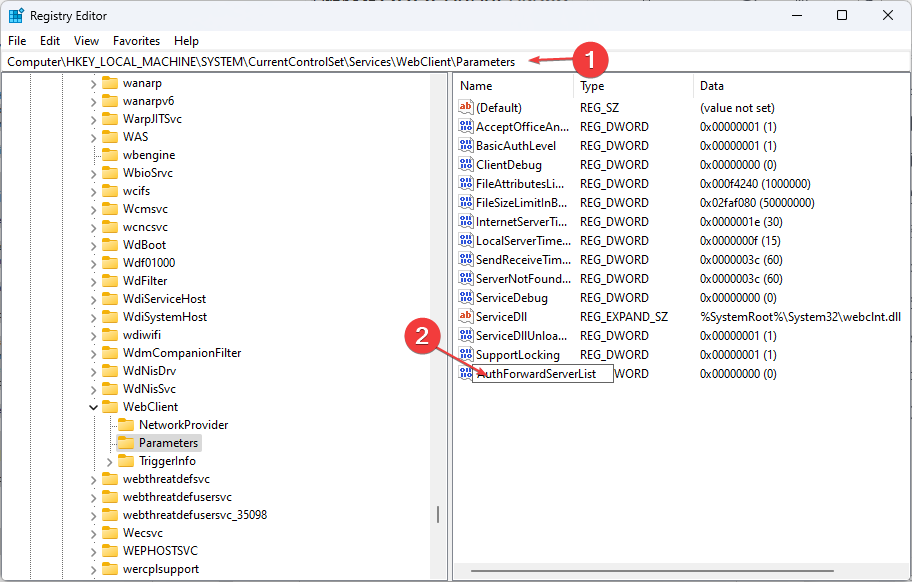This screenshot has height=582, width=912.
Task: Click the tree pane vertical scrollbar thumb
Action: pyautogui.click(x=437, y=514)
